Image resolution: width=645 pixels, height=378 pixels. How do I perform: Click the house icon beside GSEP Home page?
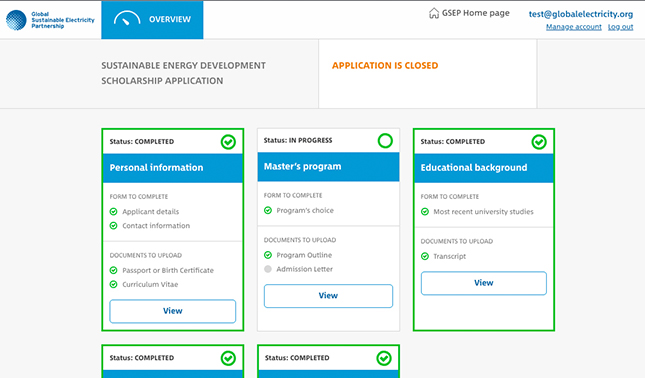434,13
